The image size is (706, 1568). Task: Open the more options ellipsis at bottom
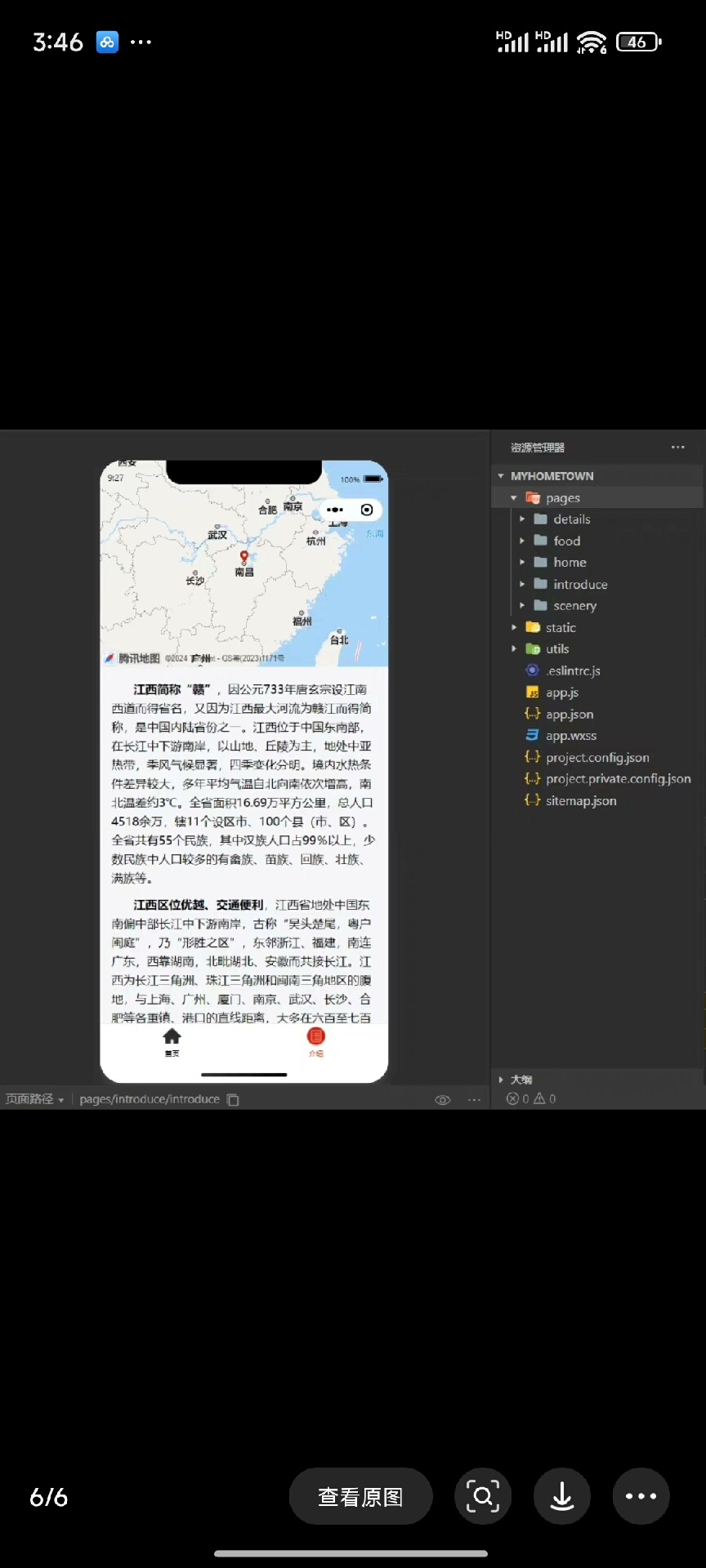click(x=641, y=1496)
